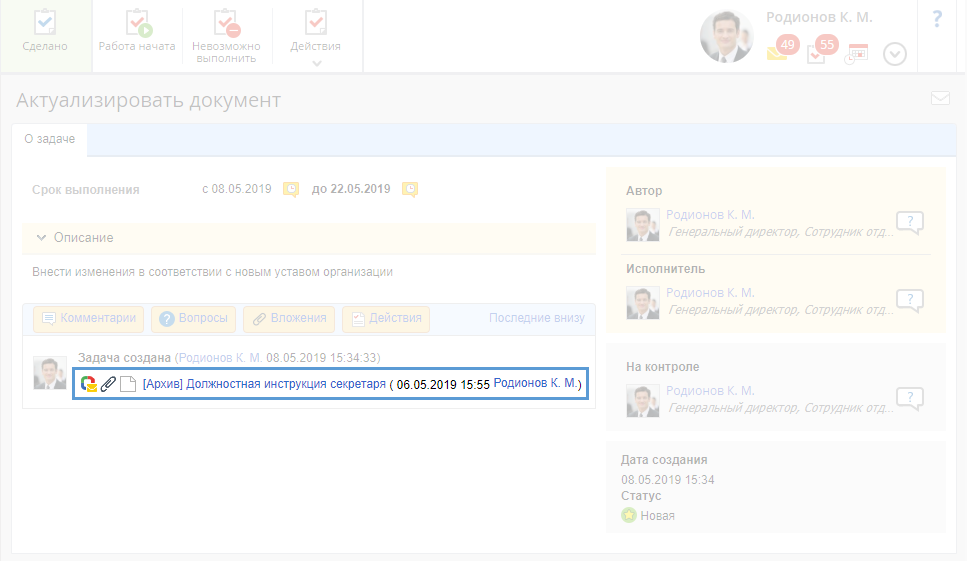This screenshot has height=561, width=967.
Task: Ask question icon in Исполнитель block
Action: (910, 300)
